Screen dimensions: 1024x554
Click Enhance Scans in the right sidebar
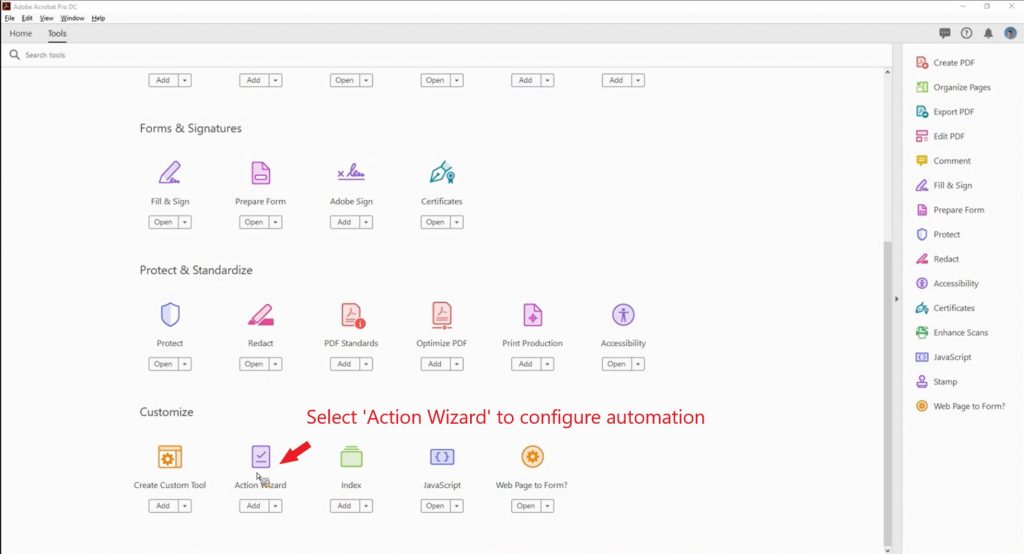click(952, 333)
